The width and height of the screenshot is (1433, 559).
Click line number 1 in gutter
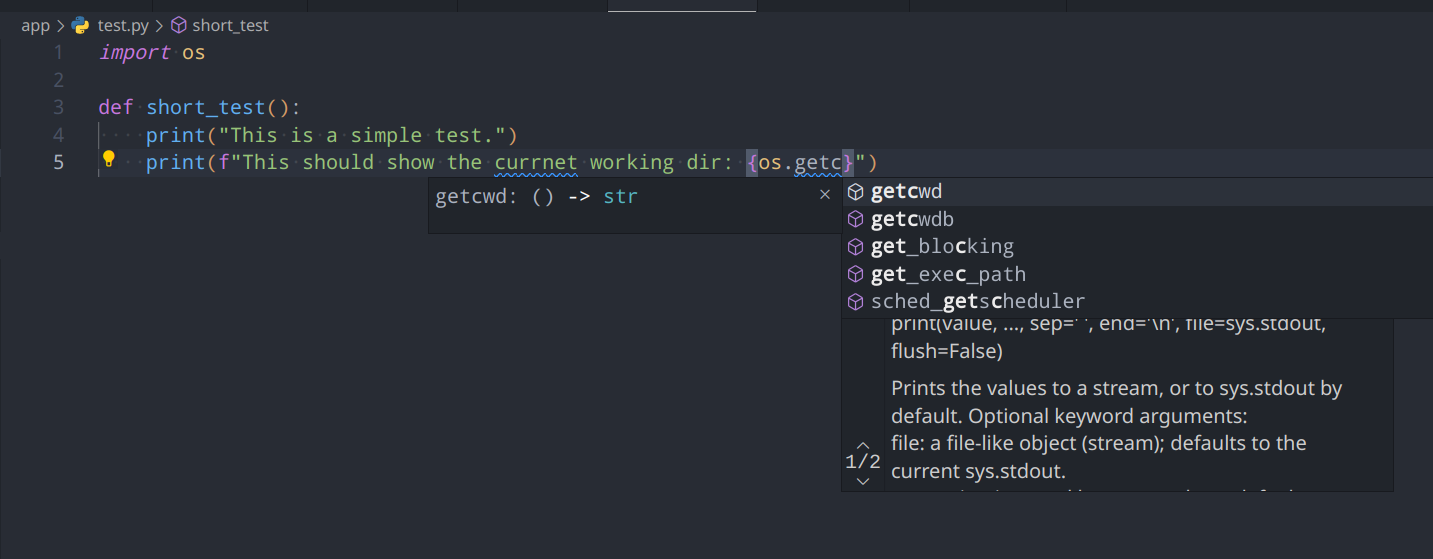(x=58, y=52)
